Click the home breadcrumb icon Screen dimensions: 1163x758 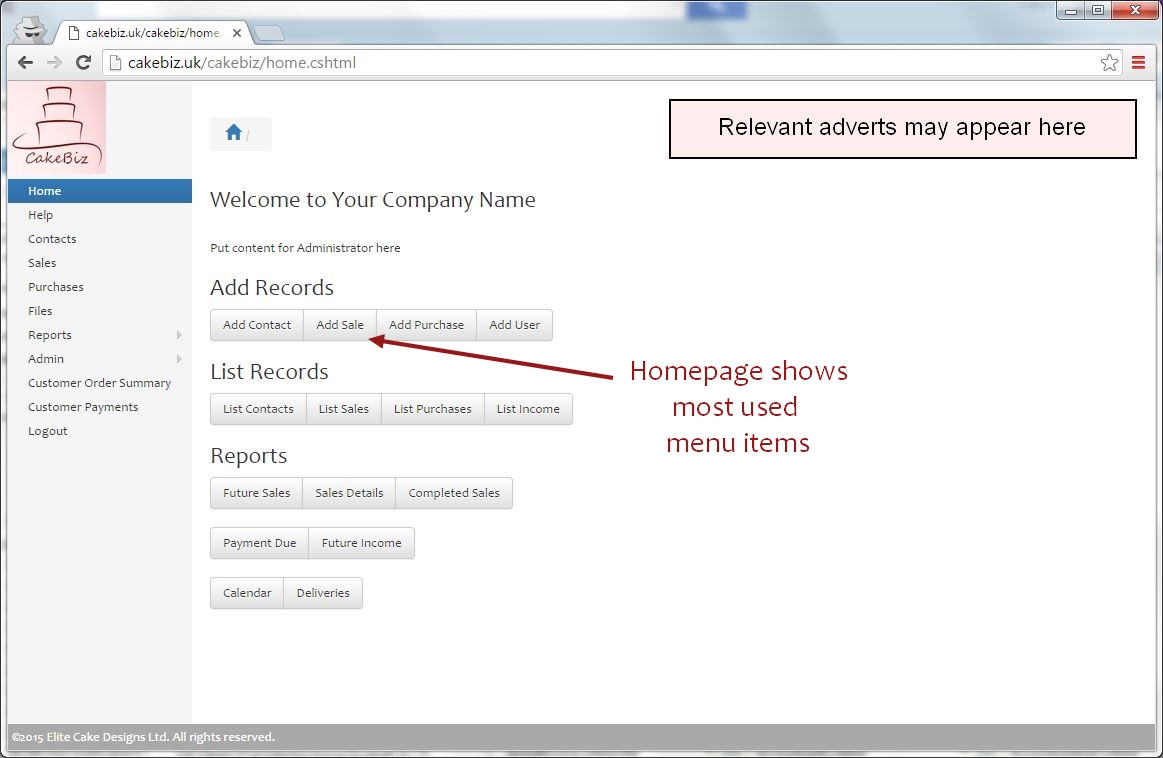[233, 133]
